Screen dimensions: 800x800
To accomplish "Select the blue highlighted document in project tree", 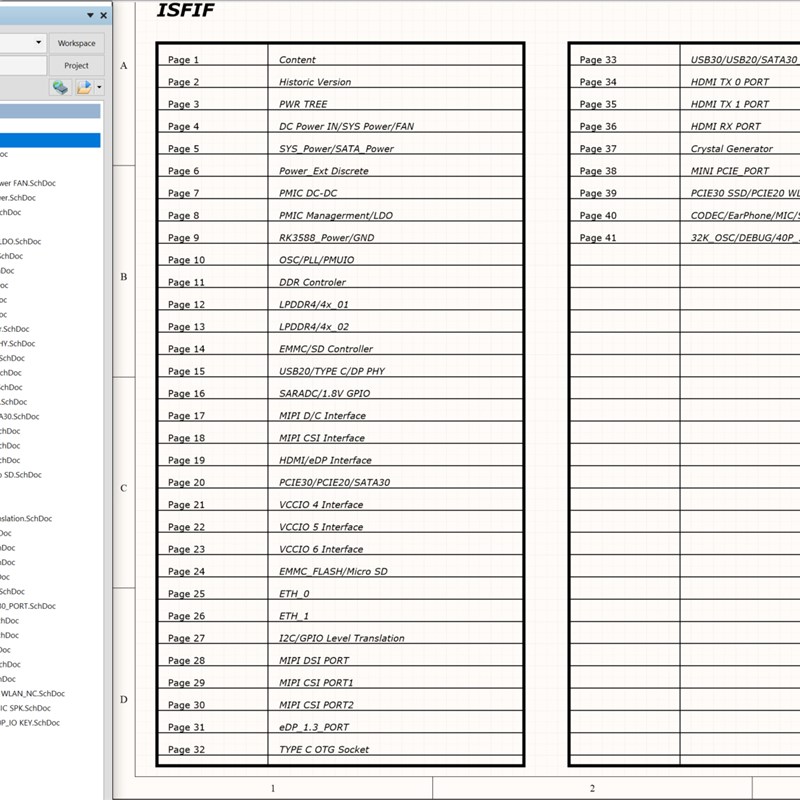I will (50, 140).
